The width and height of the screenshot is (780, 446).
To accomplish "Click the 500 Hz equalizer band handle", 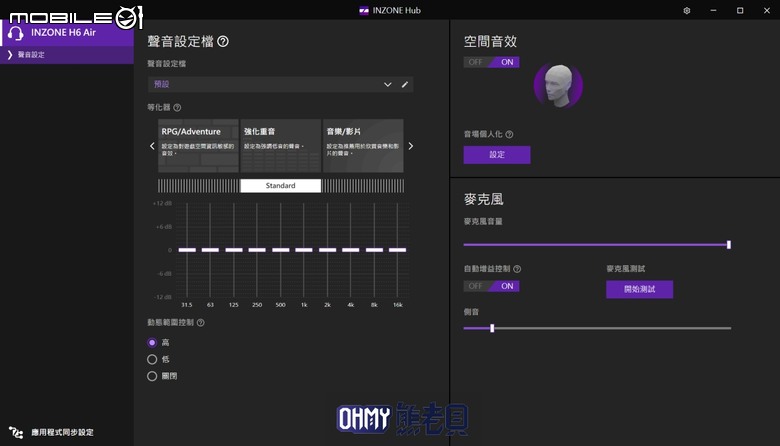I will pos(281,250).
